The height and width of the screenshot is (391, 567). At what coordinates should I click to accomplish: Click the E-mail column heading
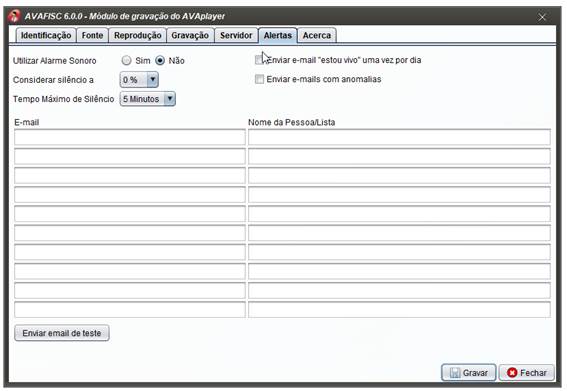(x=27, y=122)
